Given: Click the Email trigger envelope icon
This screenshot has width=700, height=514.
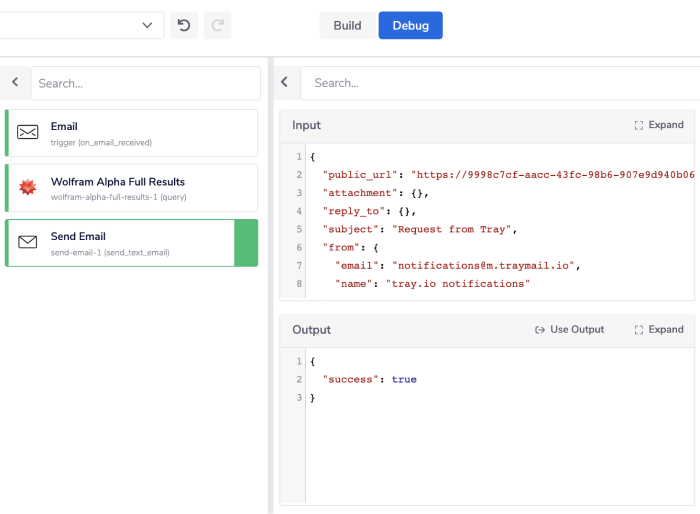Looking at the screenshot, I should [28, 132].
